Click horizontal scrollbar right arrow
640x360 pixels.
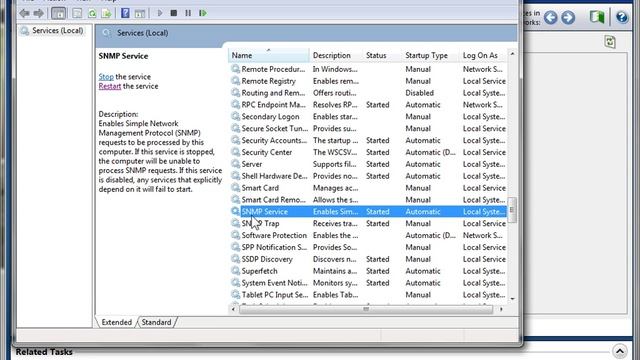pos(501,309)
